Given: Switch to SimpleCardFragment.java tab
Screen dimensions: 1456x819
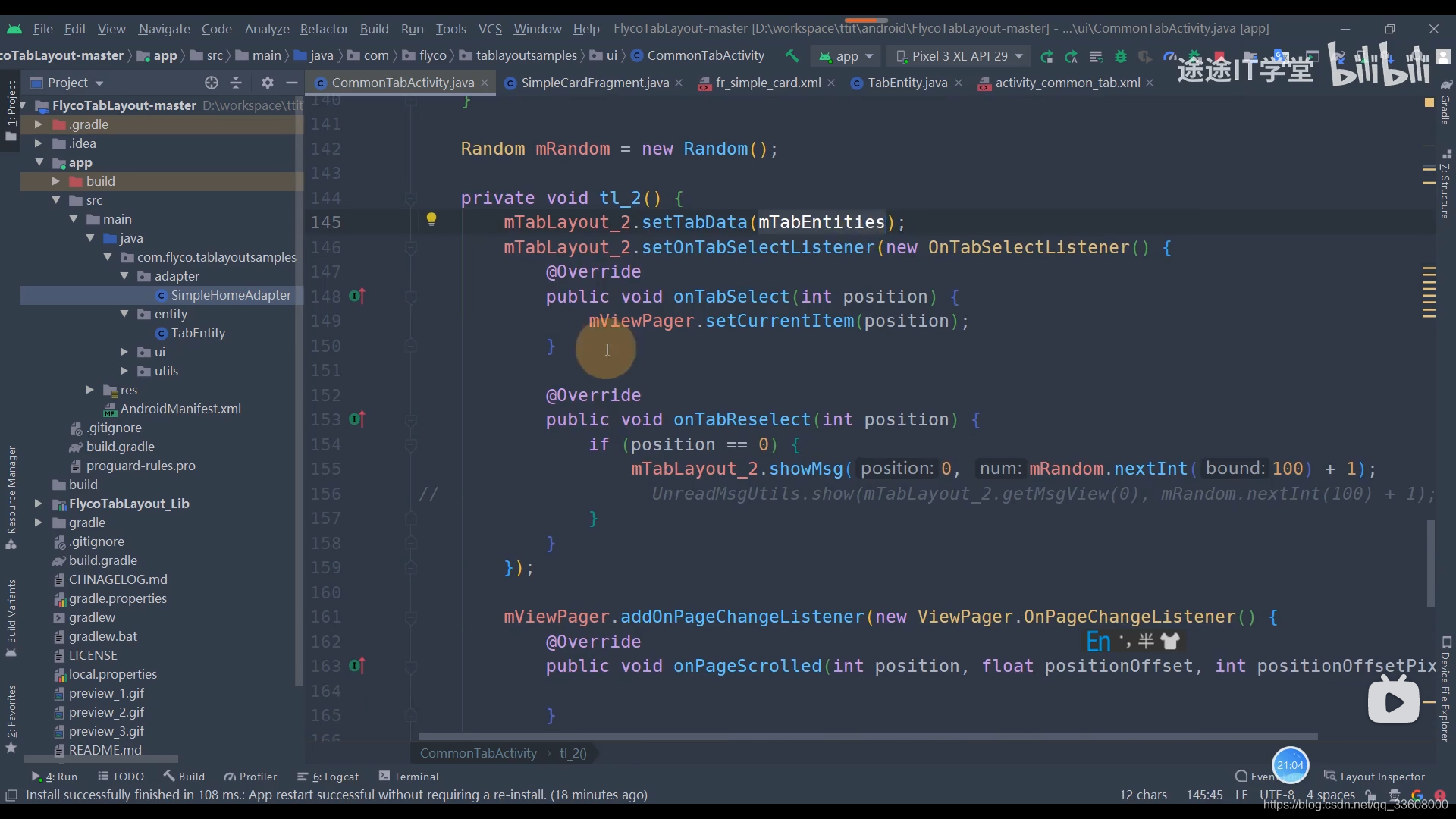Looking at the screenshot, I should click(x=594, y=83).
